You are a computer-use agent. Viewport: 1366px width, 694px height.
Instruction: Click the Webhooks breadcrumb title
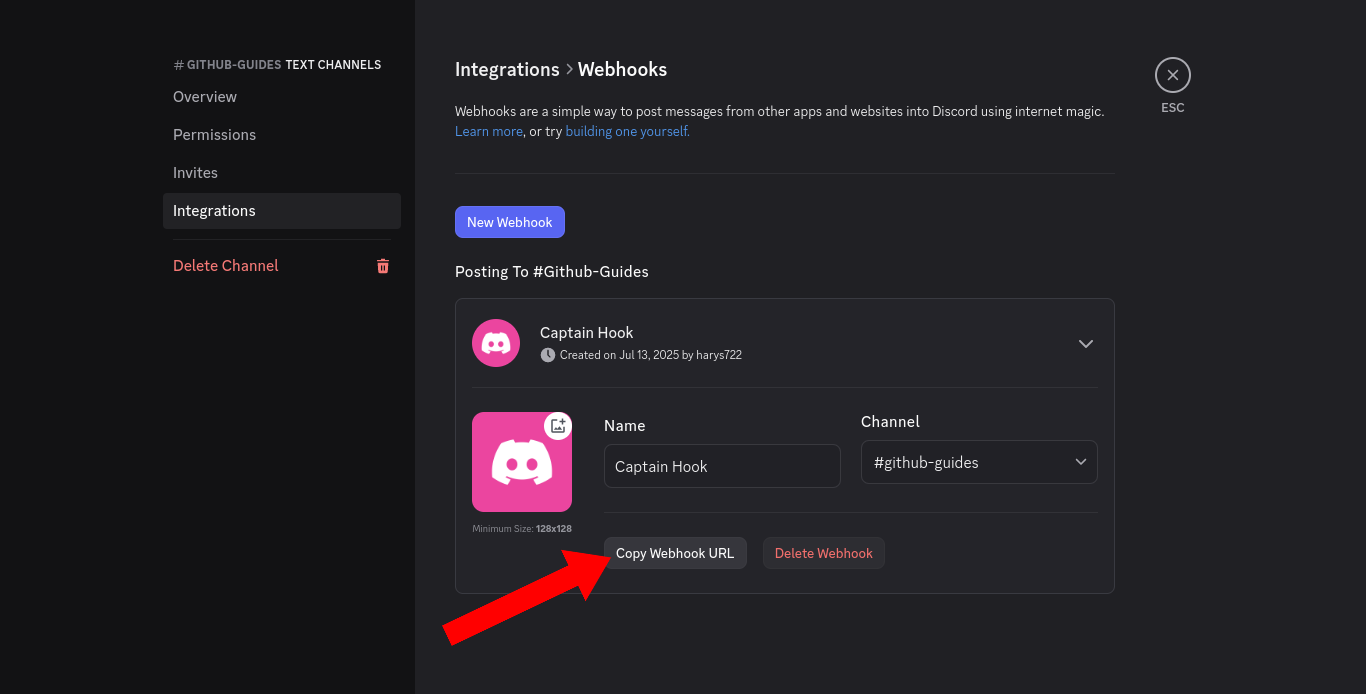point(622,69)
